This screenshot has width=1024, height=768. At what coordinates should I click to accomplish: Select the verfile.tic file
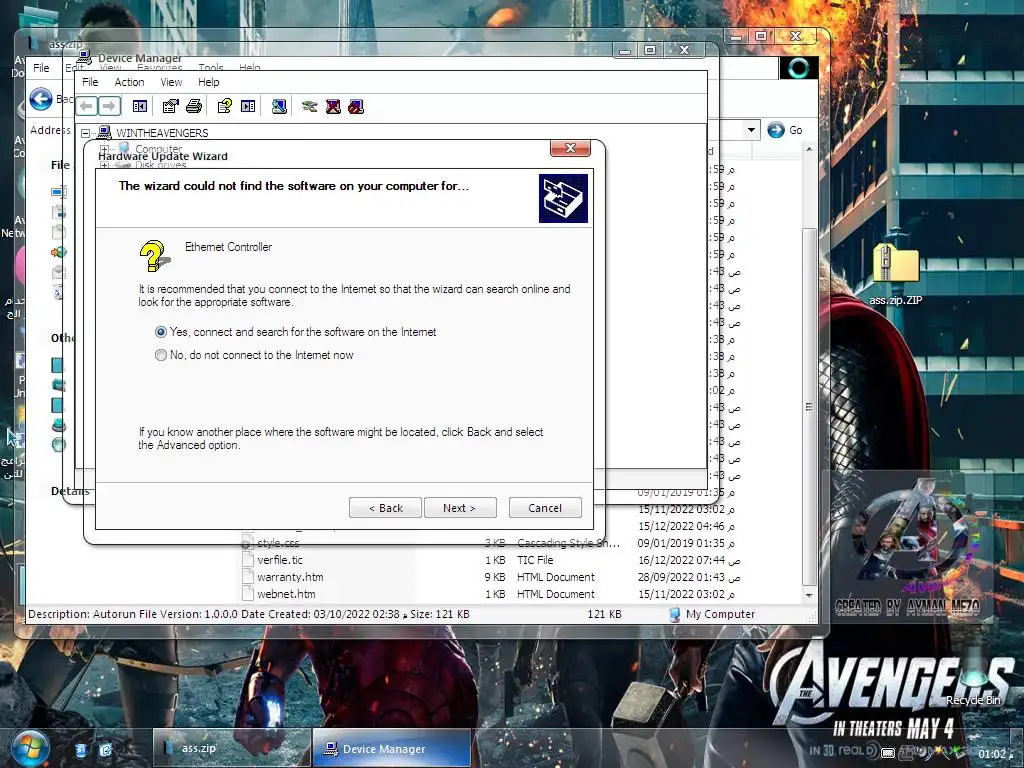pos(280,560)
